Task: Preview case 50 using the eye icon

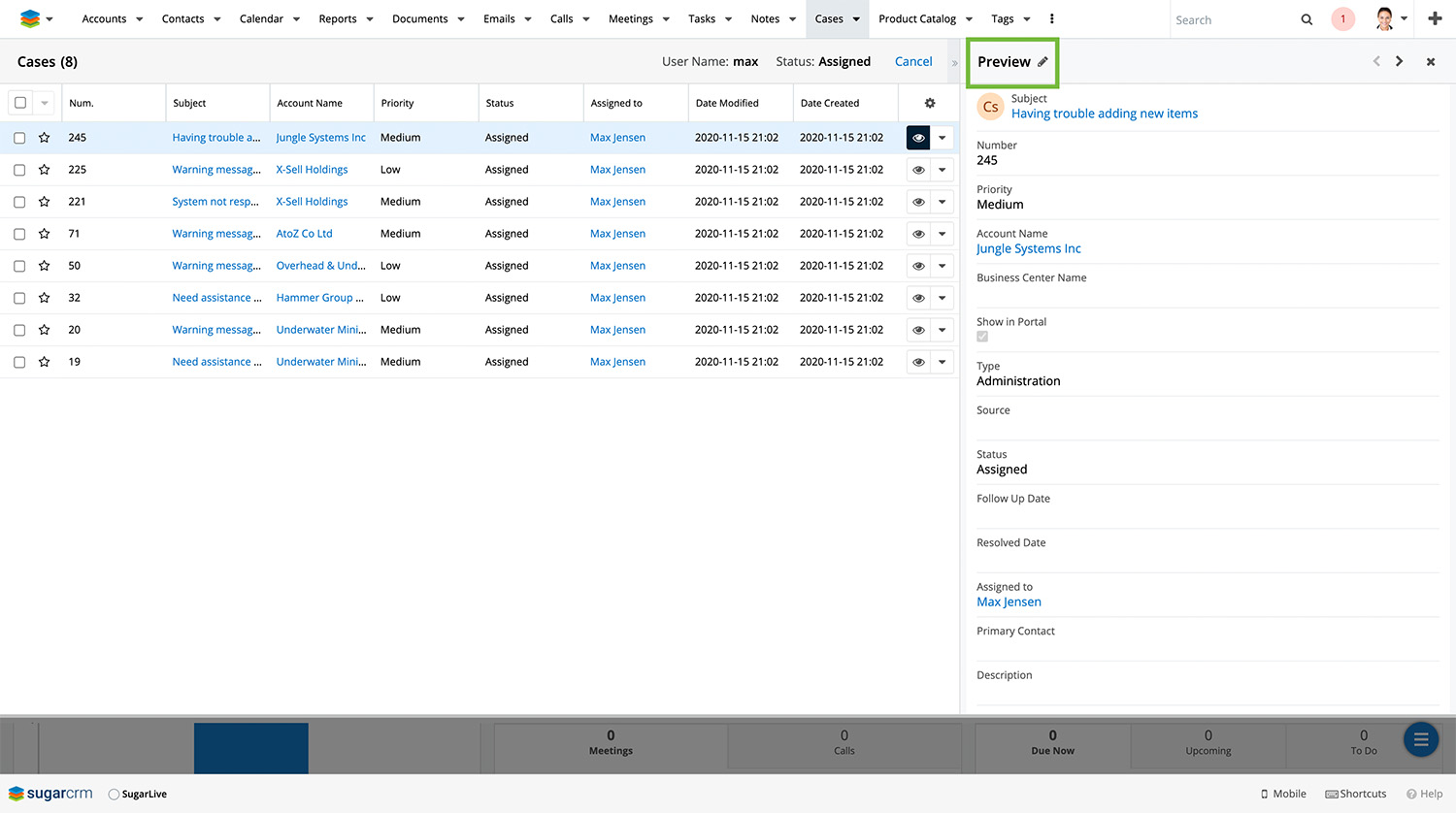Action: click(918, 266)
